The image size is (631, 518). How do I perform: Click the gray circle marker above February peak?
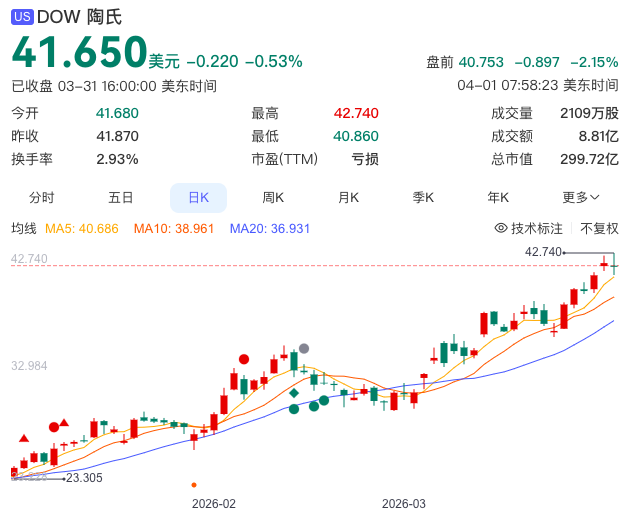(304, 349)
